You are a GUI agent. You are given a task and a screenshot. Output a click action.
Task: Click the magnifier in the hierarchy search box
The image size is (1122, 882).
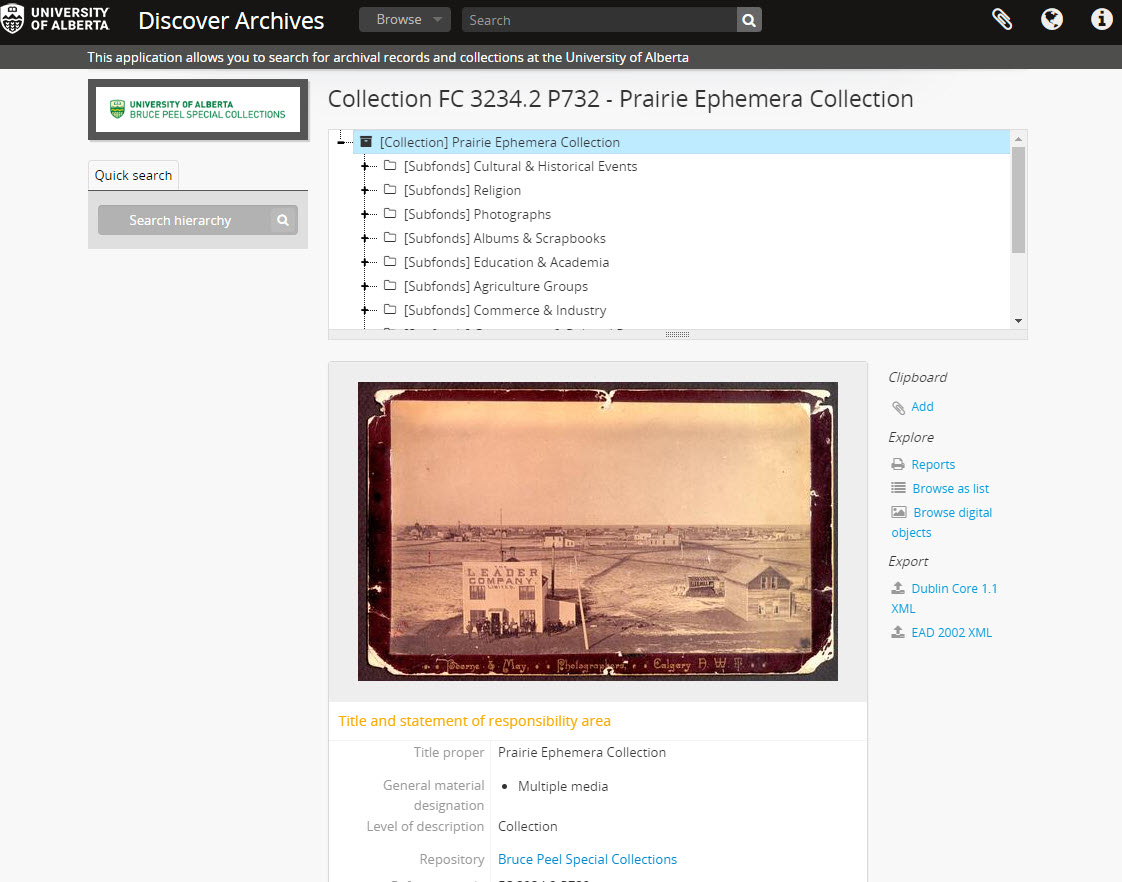click(x=282, y=220)
